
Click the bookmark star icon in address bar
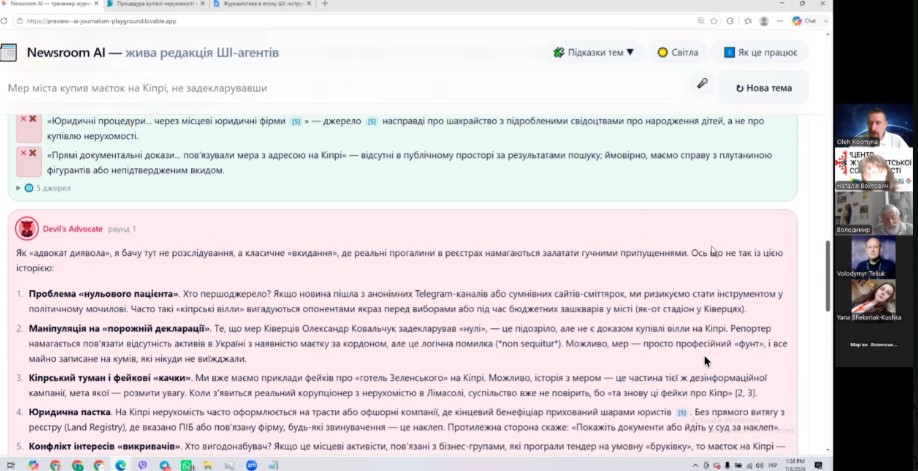pos(714,21)
